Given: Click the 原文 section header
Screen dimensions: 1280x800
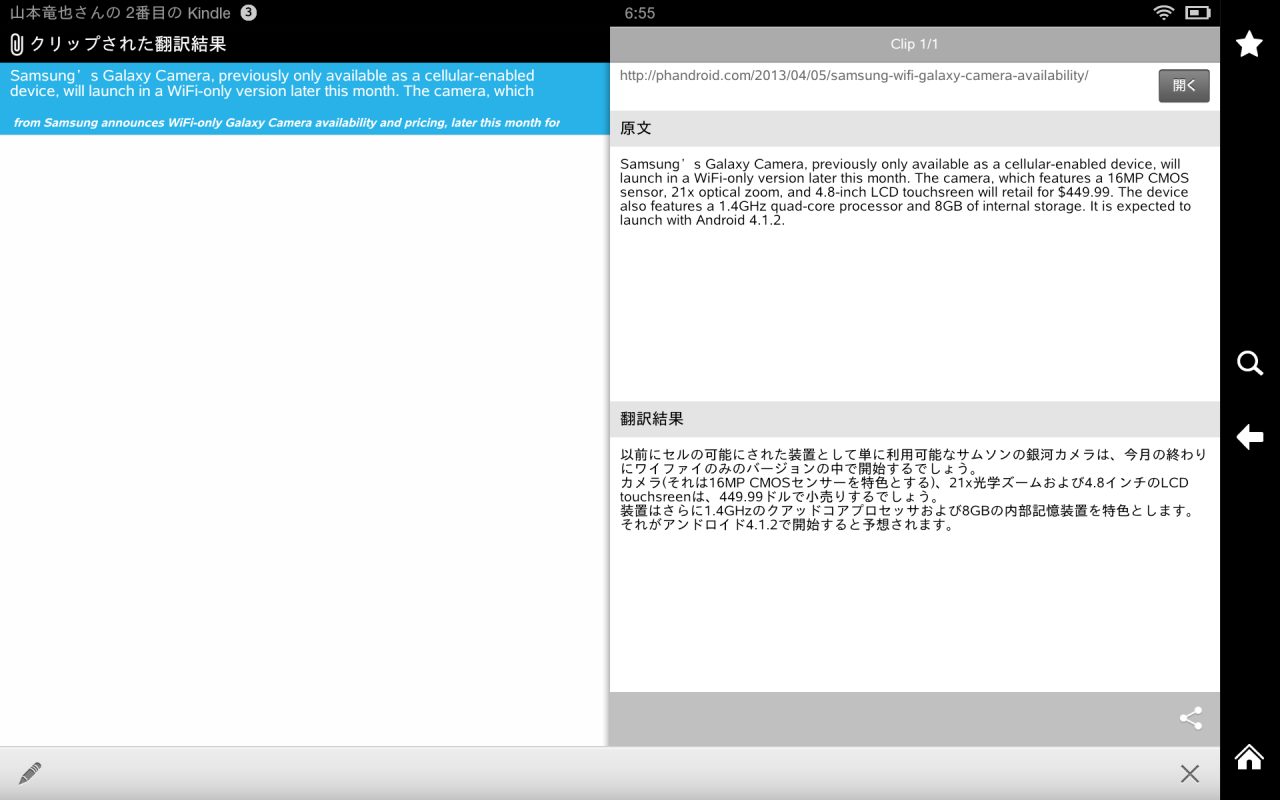Looking at the screenshot, I should point(915,129).
